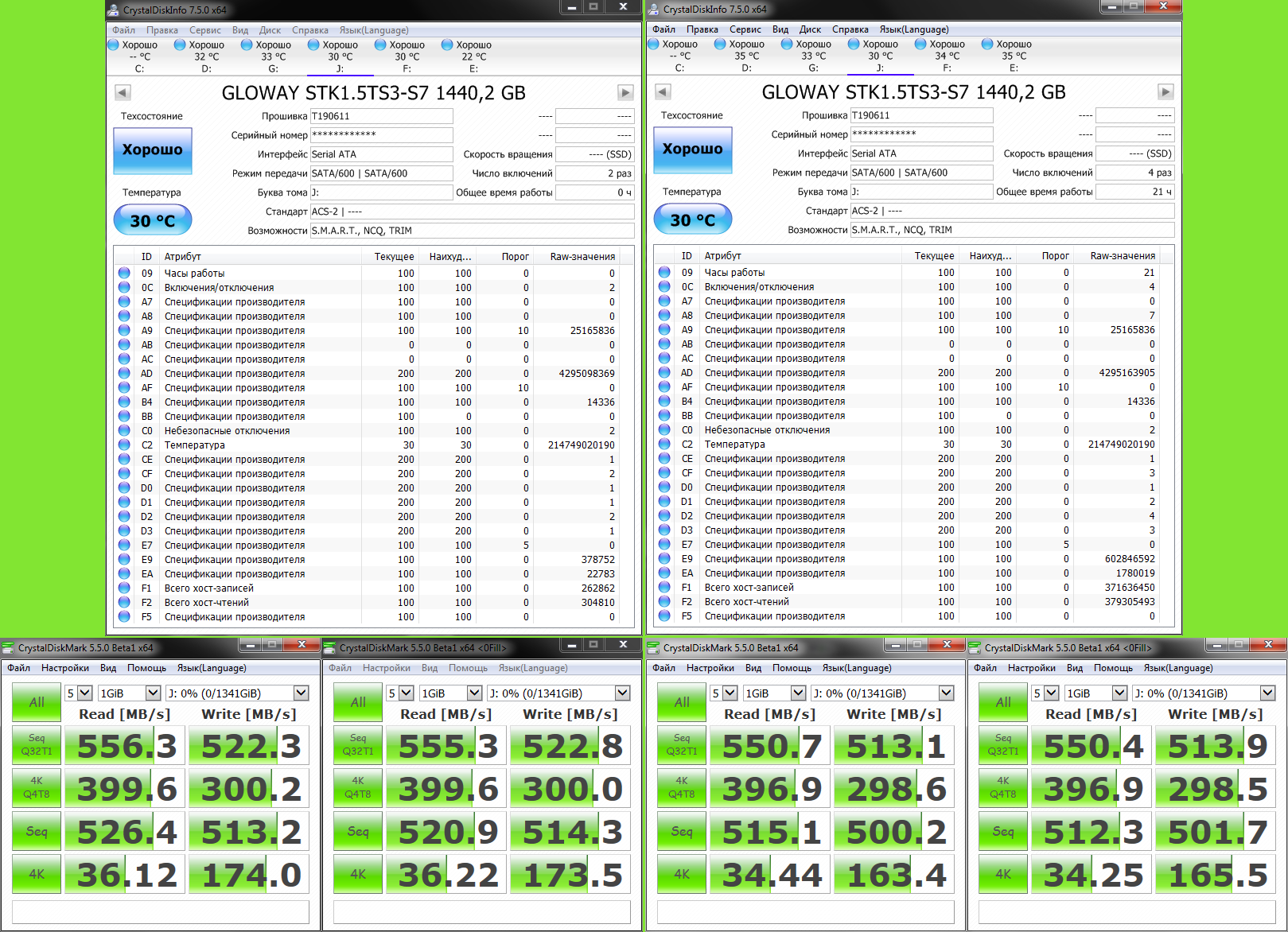Click status icon of F2 Всего хост-чтений row, right window
The height and width of the screenshot is (932, 1288).
[x=665, y=601]
